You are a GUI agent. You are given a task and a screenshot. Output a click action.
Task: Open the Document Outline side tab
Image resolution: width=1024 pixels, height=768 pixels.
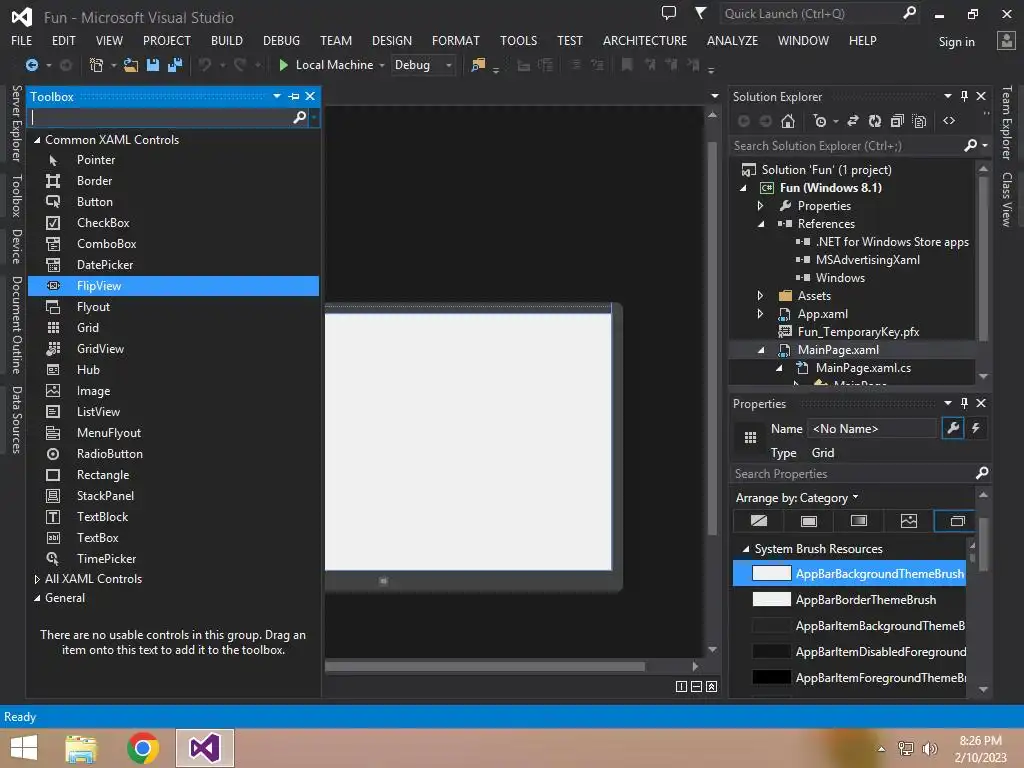[16, 325]
